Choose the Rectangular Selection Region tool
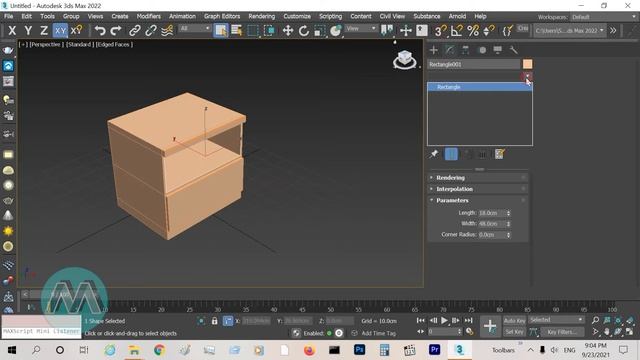The image size is (640, 360). tap(253, 31)
